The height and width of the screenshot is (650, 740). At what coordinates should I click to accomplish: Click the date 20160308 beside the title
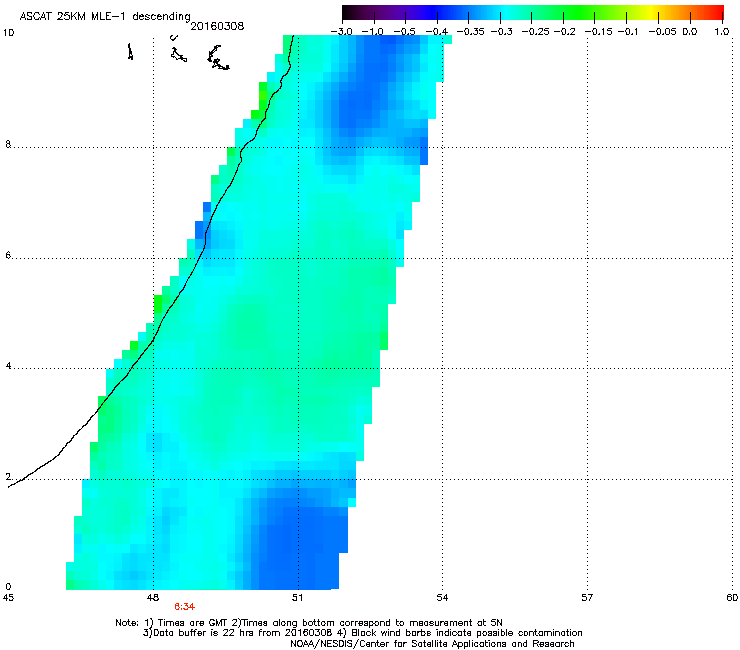[217, 26]
